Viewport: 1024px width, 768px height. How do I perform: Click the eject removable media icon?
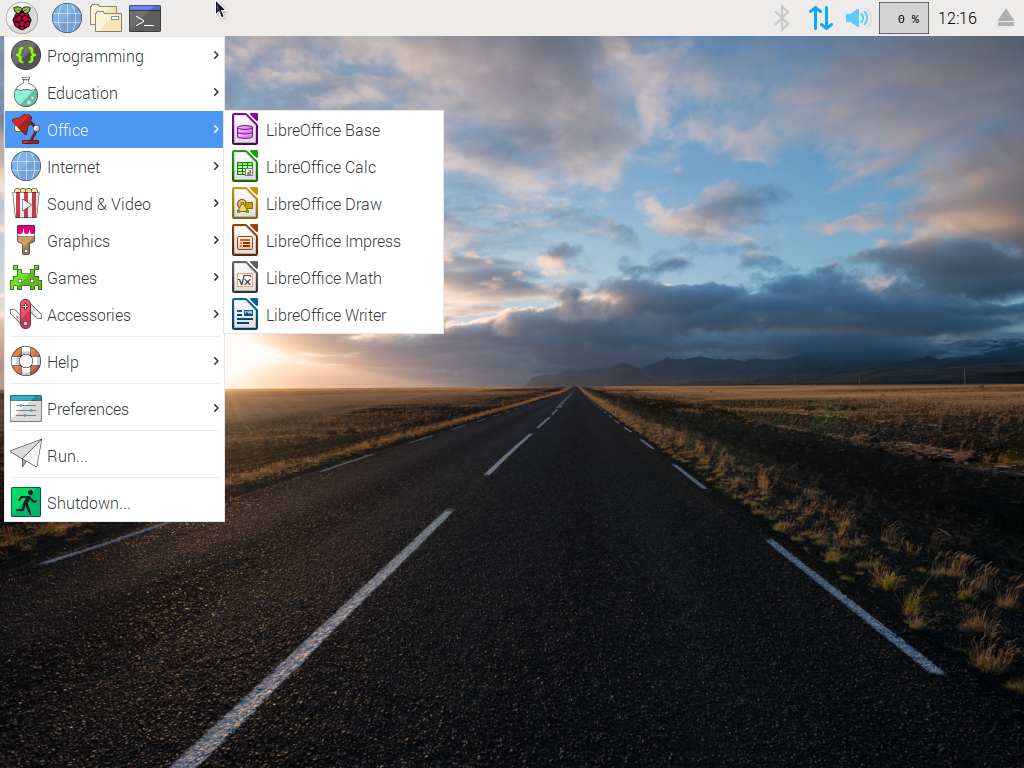(1005, 18)
